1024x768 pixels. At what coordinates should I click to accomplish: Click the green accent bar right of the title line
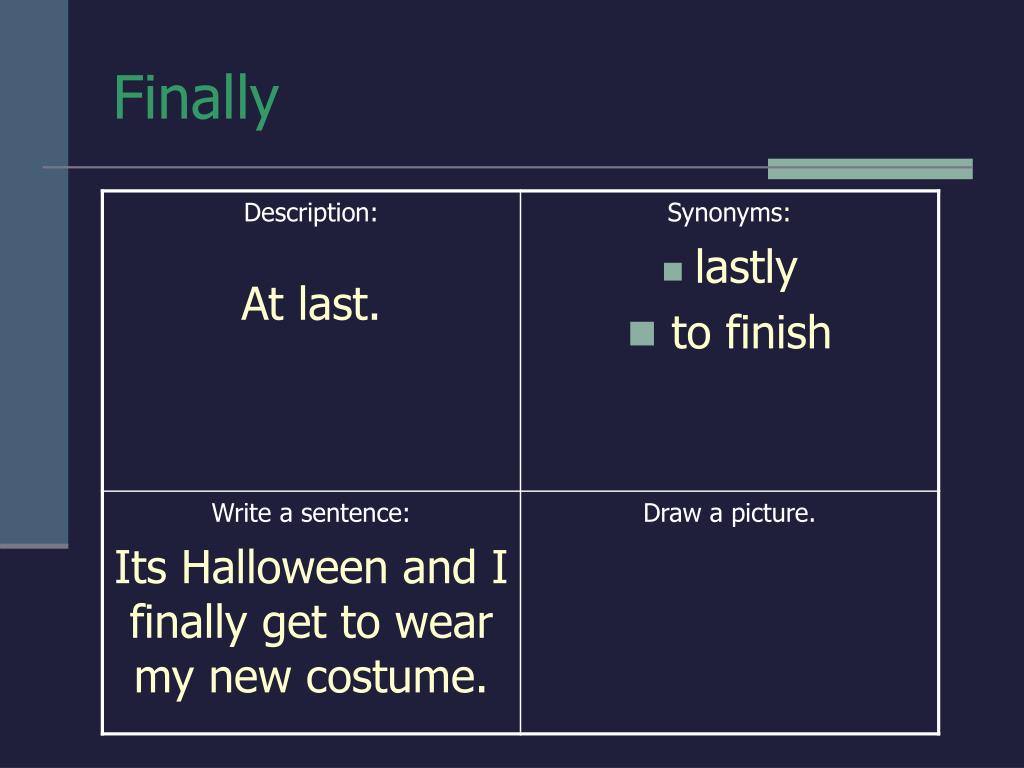[x=870, y=168]
